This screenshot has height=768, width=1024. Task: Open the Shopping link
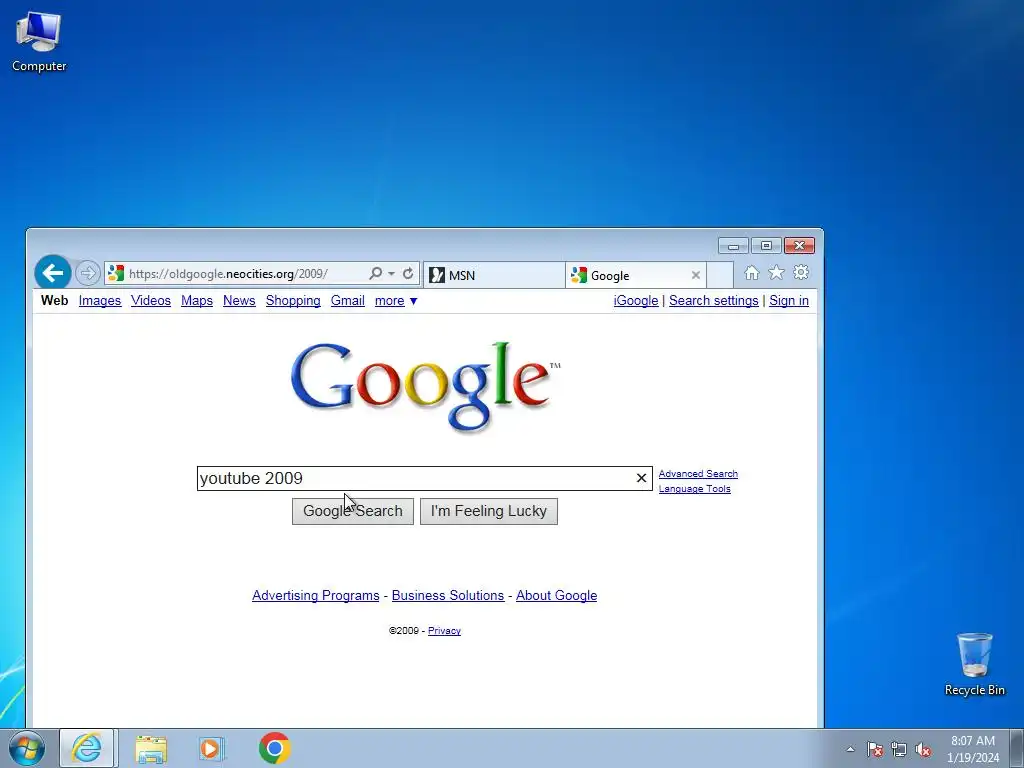click(x=293, y=300)
